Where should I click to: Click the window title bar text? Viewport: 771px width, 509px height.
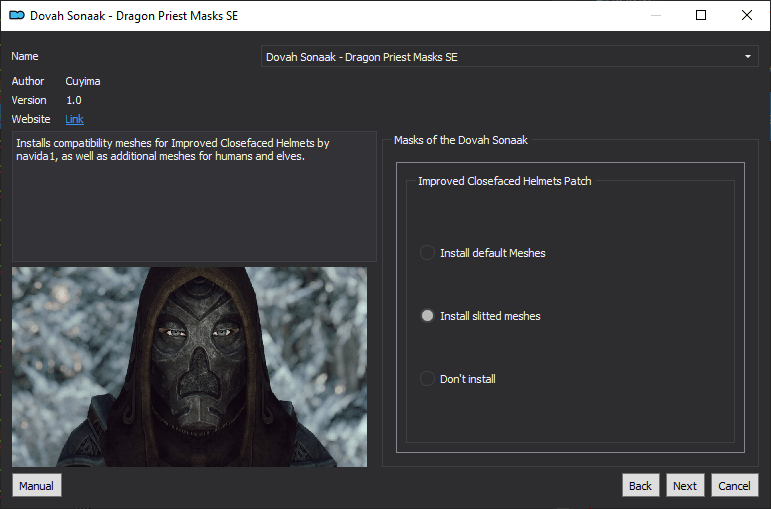click(x=134, y=16)
